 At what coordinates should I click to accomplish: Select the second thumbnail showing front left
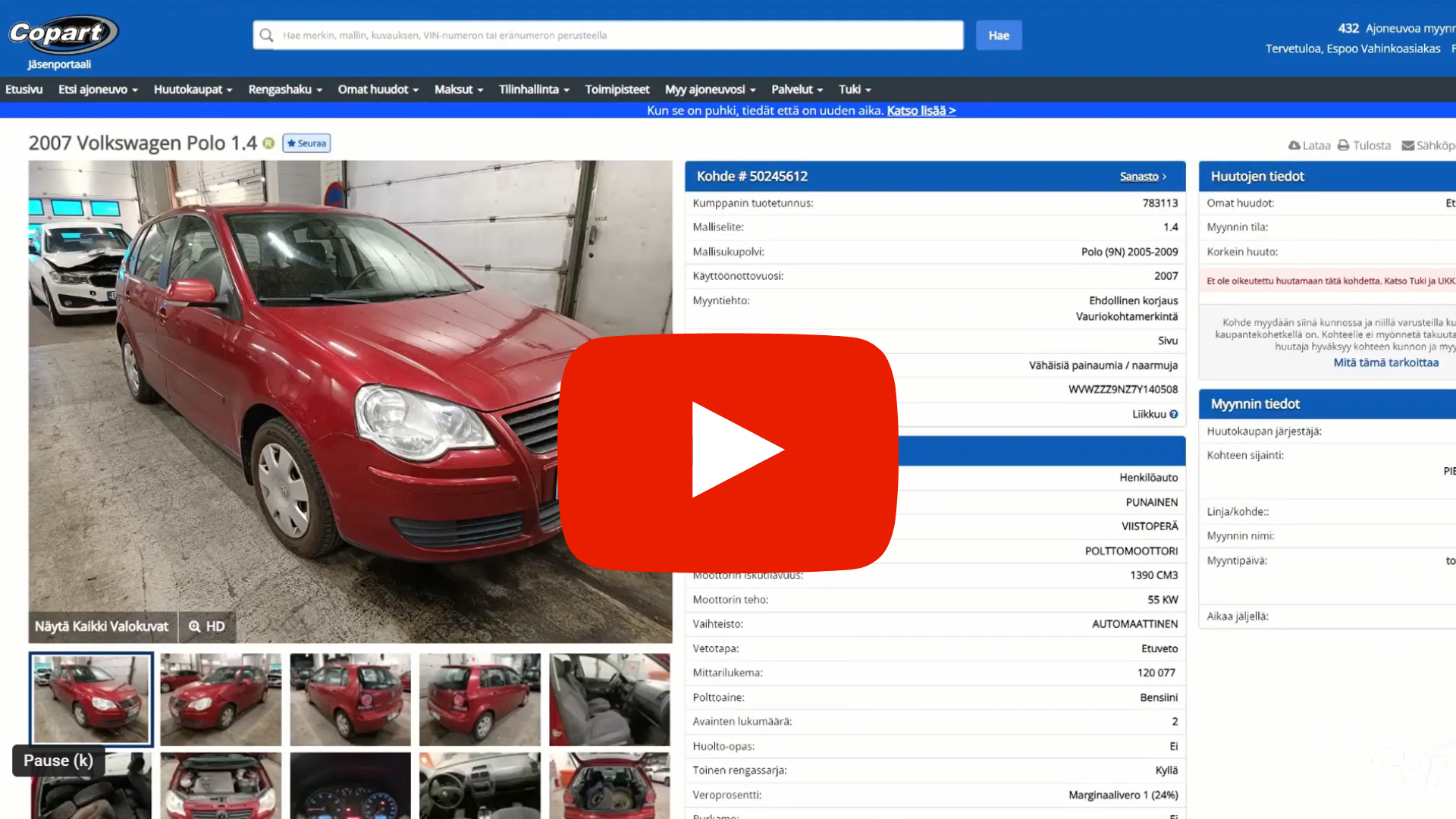click(221, 699)
